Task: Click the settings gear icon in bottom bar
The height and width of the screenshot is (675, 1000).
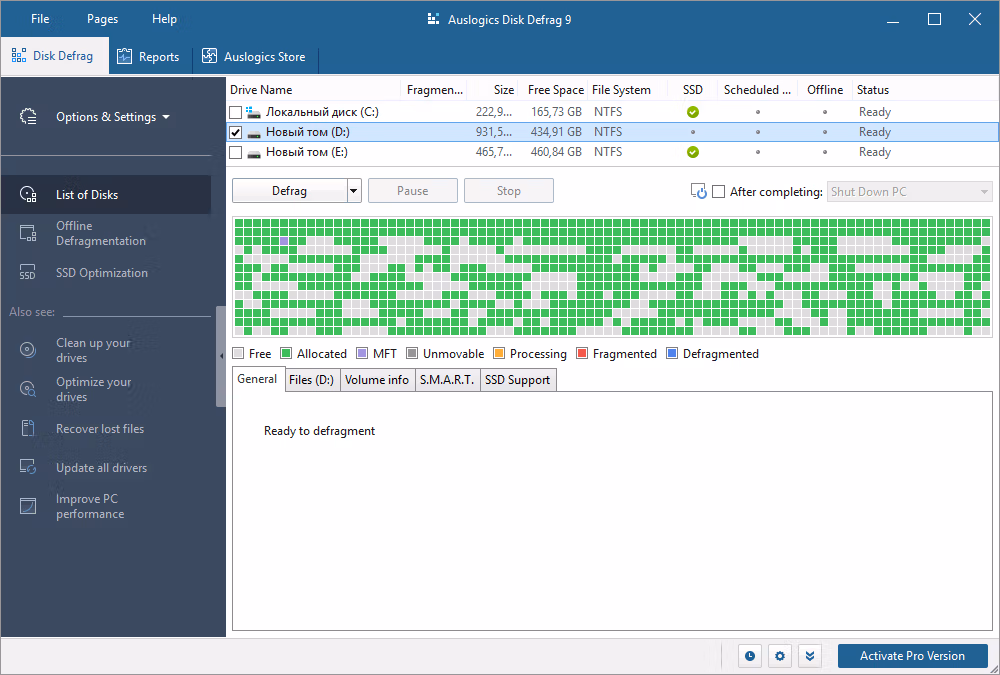Action: coord(780,656)
